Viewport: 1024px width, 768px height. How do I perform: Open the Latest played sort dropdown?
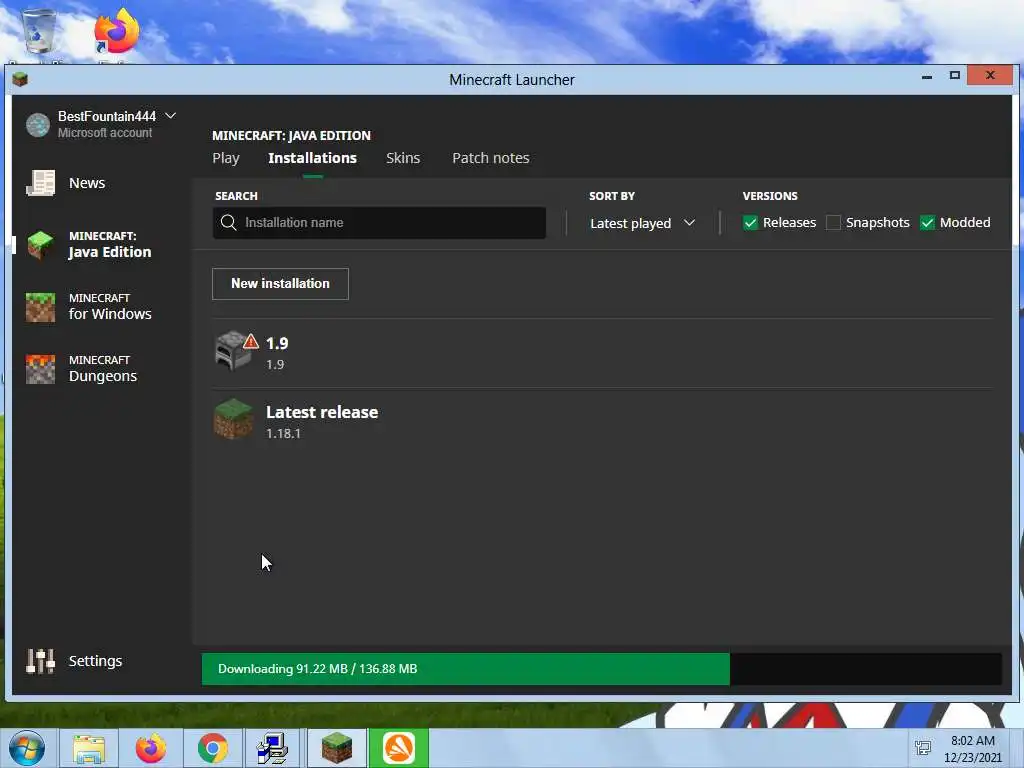[x=642, y=223]
